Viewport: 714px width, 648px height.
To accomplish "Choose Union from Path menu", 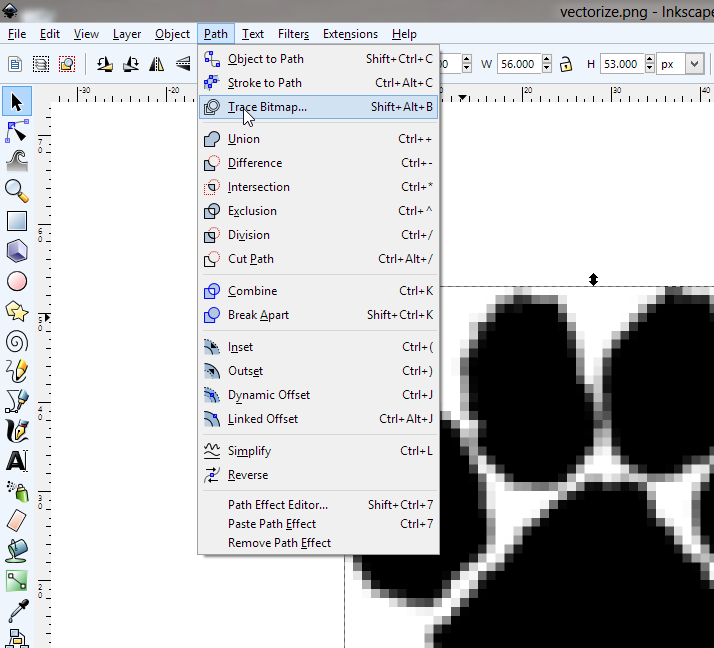I will (318, 139).
